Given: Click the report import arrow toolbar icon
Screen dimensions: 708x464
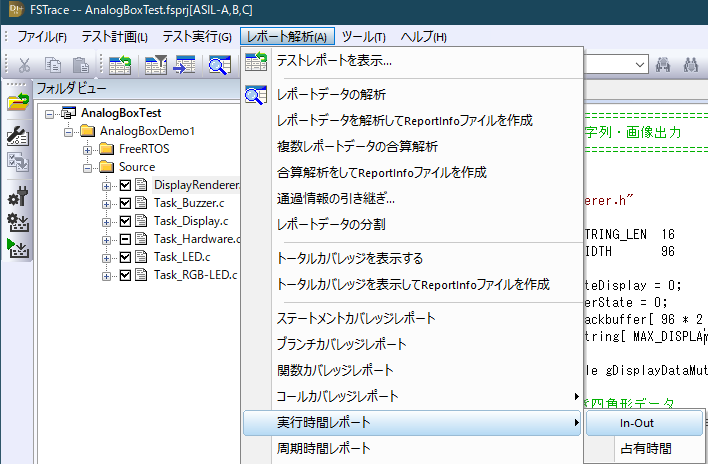Looking at the screenshot, I should point(184,65).
